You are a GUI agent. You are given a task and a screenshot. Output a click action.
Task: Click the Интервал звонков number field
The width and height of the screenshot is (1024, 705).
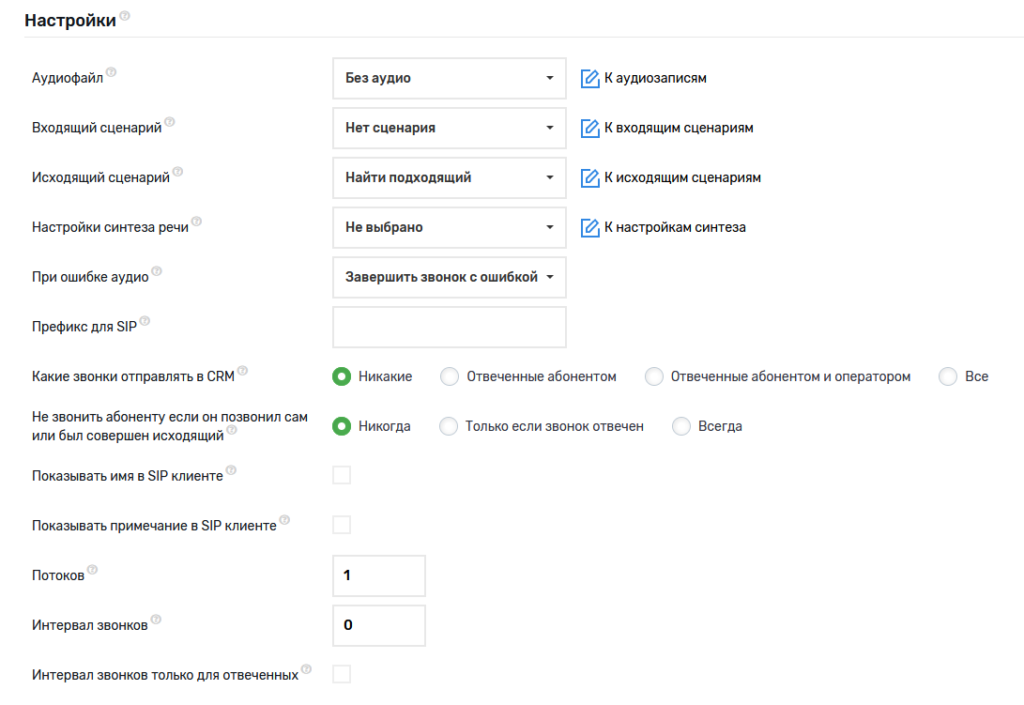point(379,625)
